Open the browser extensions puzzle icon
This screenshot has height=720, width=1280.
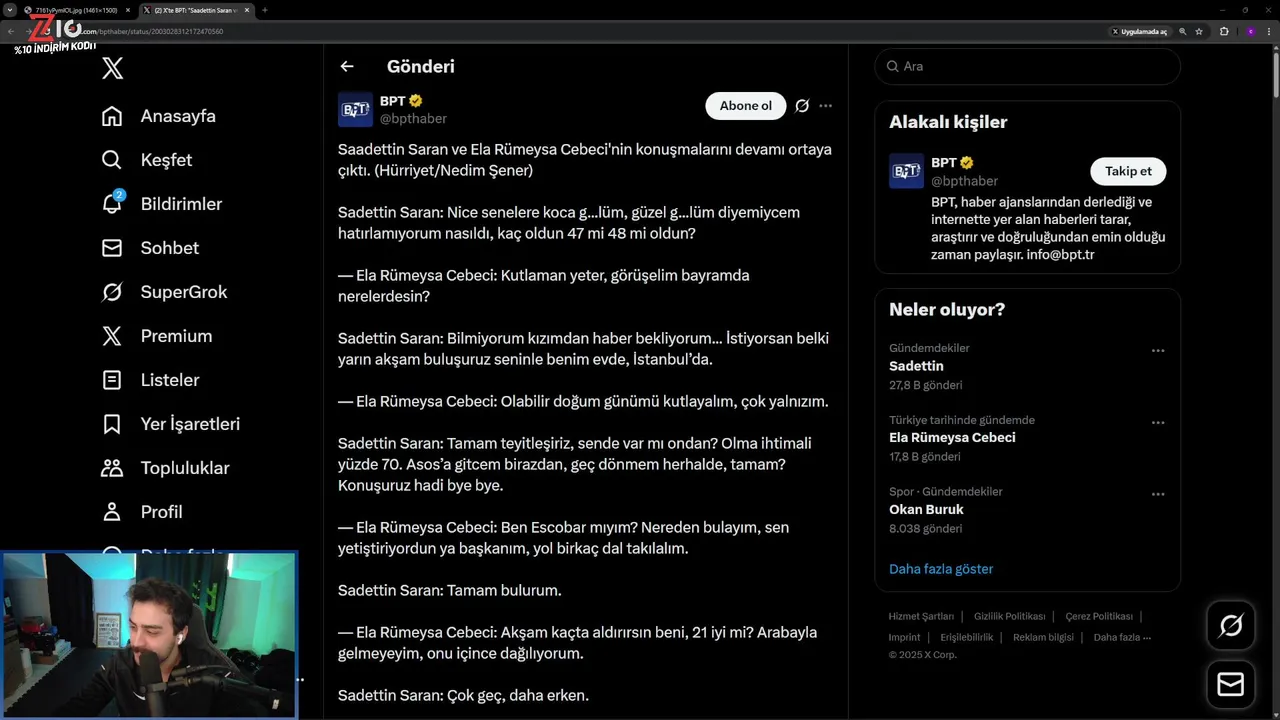[x=1224, y=32]
